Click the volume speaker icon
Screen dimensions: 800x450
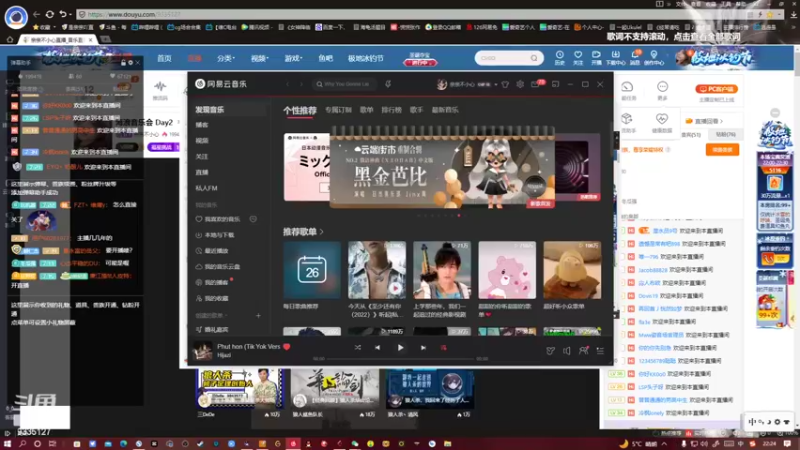[x=567, y=351]
